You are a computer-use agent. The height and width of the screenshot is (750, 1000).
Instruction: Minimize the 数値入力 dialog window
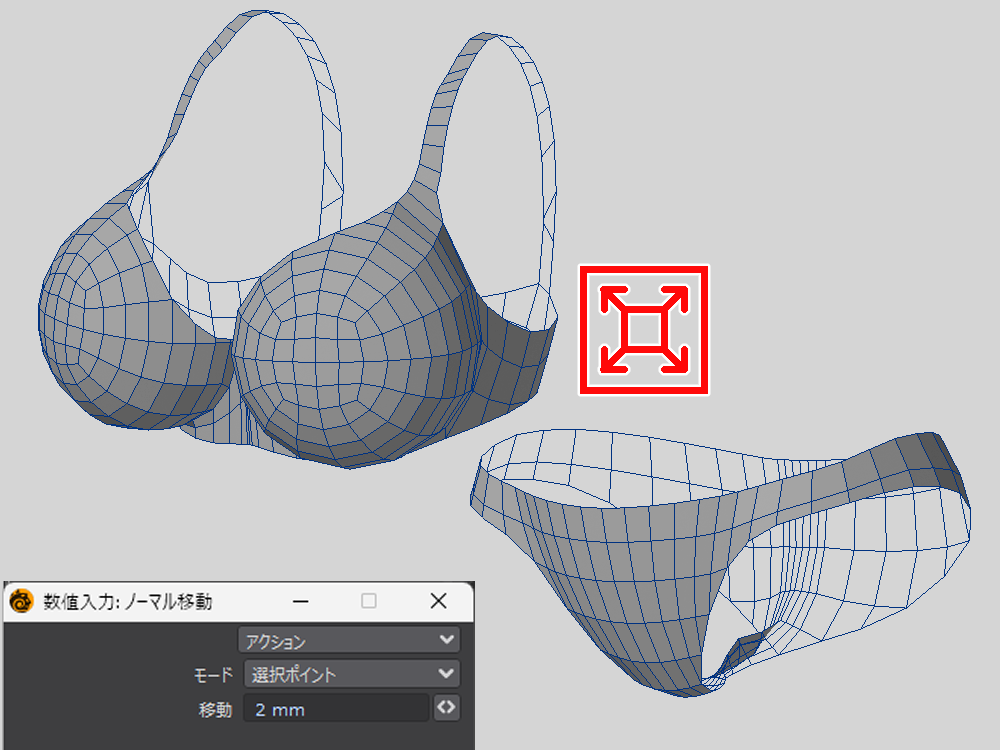(x=300, y=601)
